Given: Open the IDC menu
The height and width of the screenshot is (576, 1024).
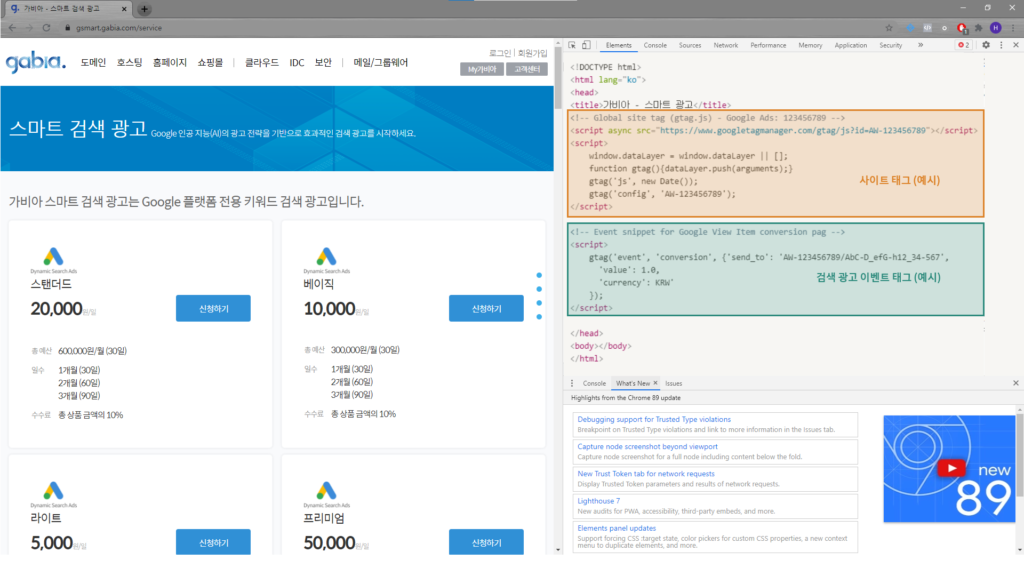Looking at the screenshot, I should pos(296,63).
